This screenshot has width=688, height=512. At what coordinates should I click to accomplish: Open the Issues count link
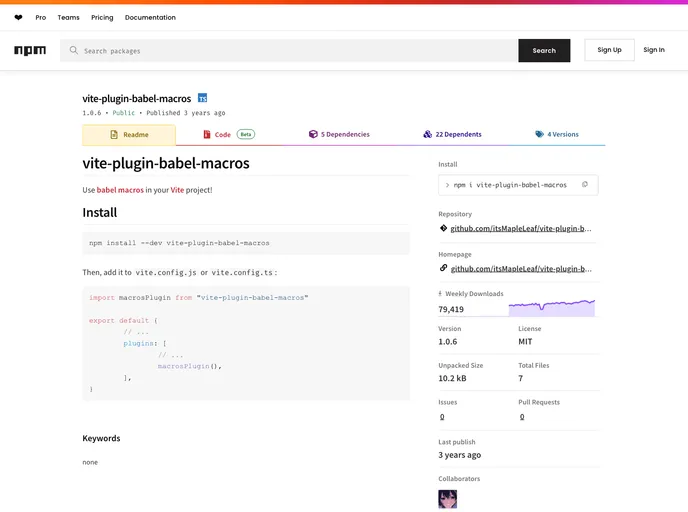tap(442, 417)
